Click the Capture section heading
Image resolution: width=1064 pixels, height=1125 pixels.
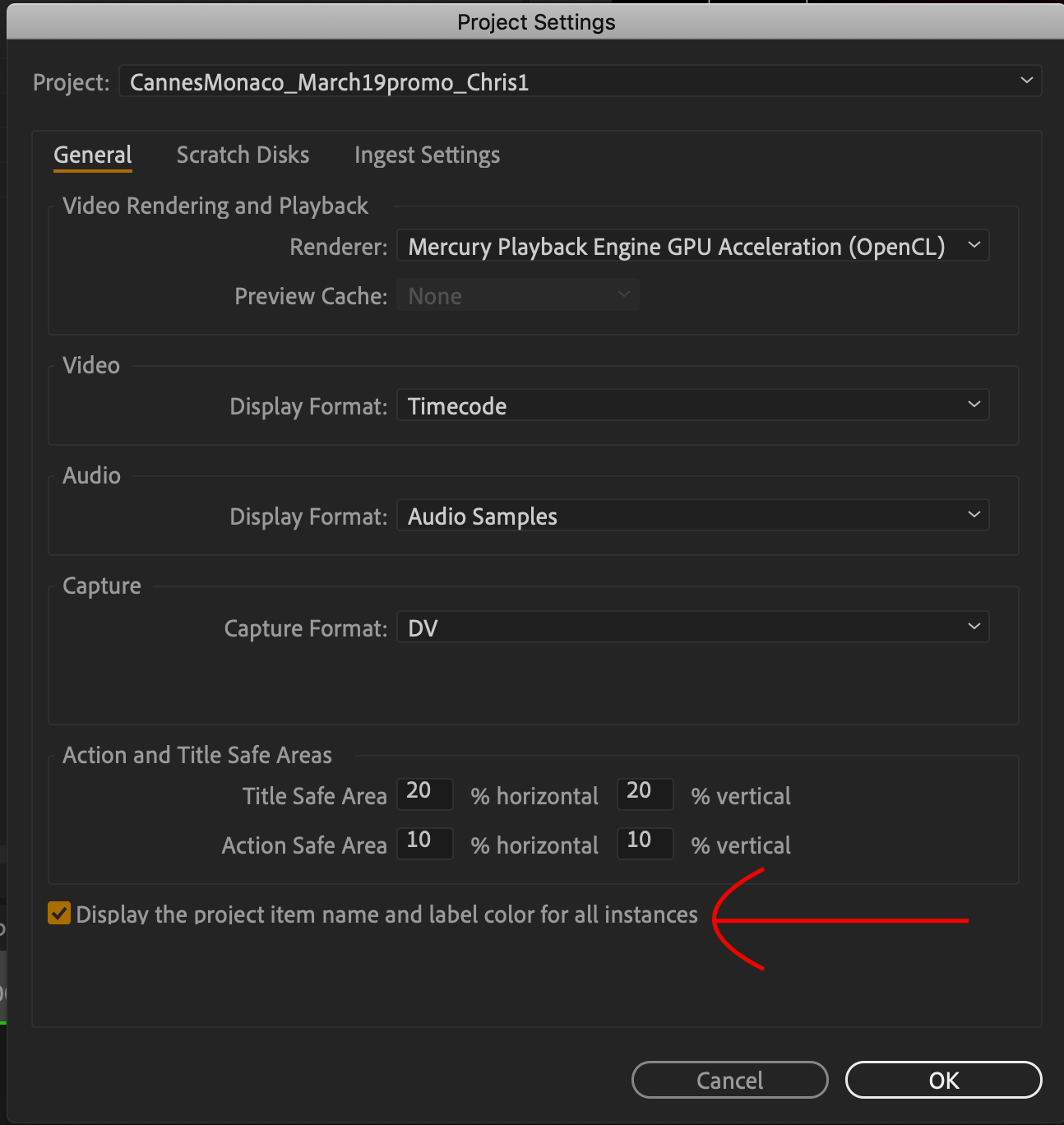pyautogui.click(x=102, y=586)
